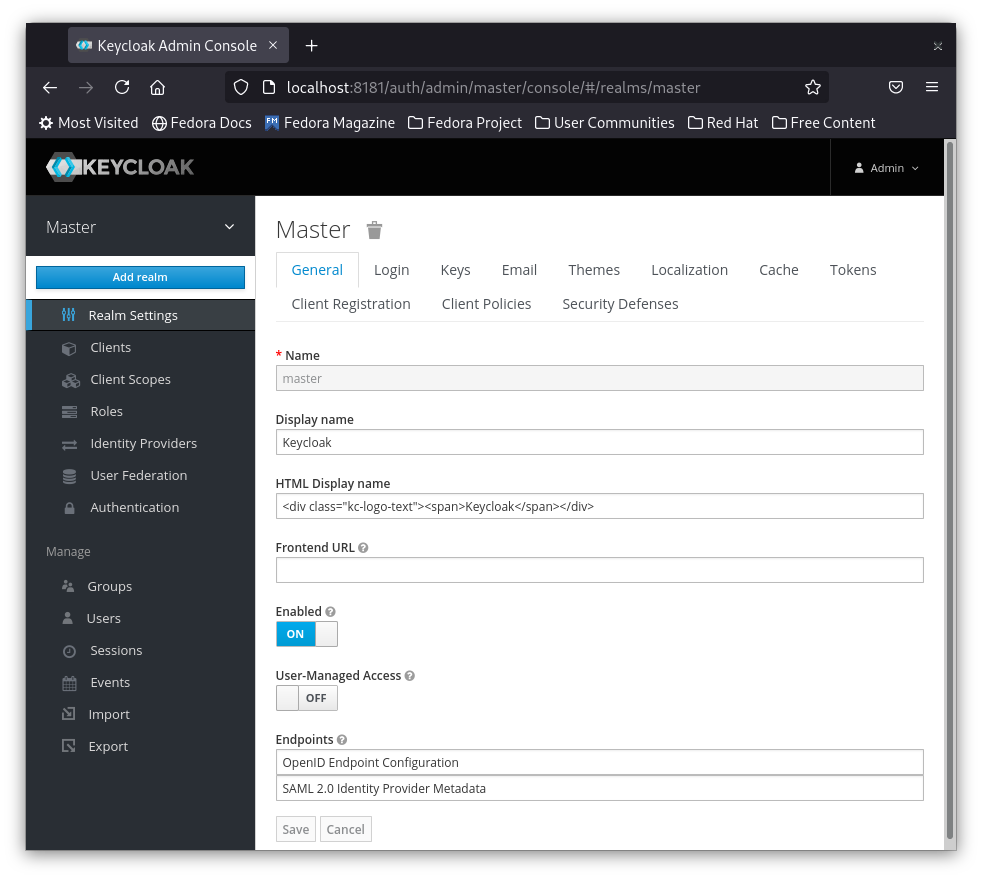Open the Themes tab
The image size is (982, 879).
coord(594,270)
